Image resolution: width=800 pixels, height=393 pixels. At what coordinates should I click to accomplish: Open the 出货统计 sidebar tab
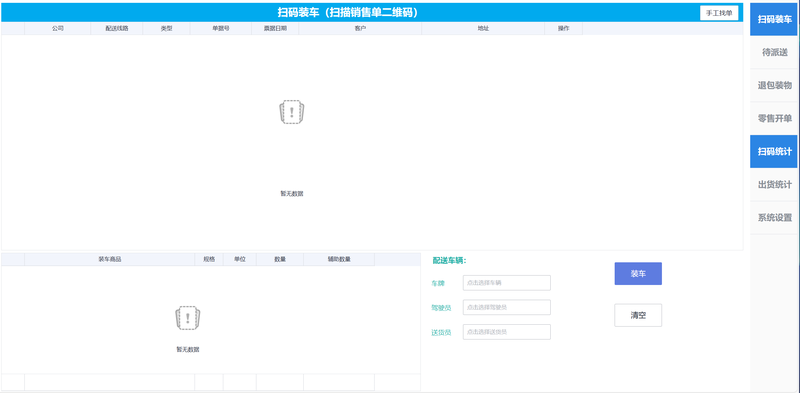pos(773,185)
